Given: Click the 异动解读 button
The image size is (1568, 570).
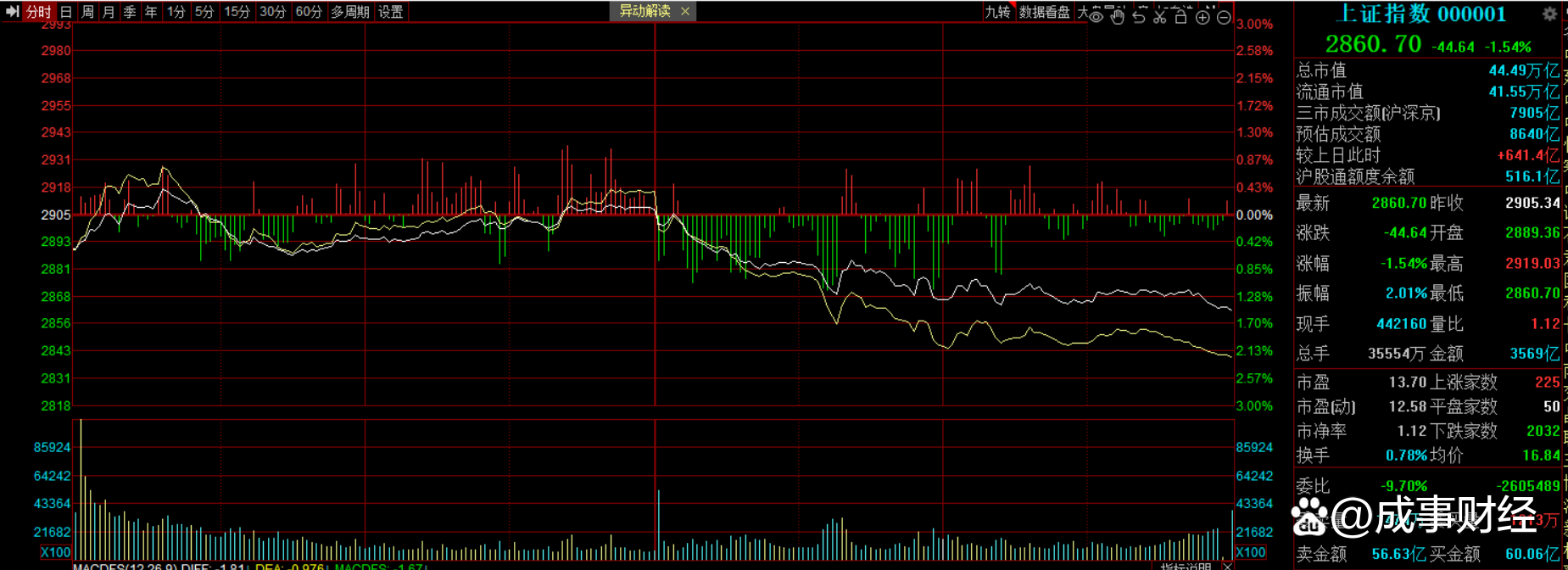Looking at the screenshot, I should 644,11.
